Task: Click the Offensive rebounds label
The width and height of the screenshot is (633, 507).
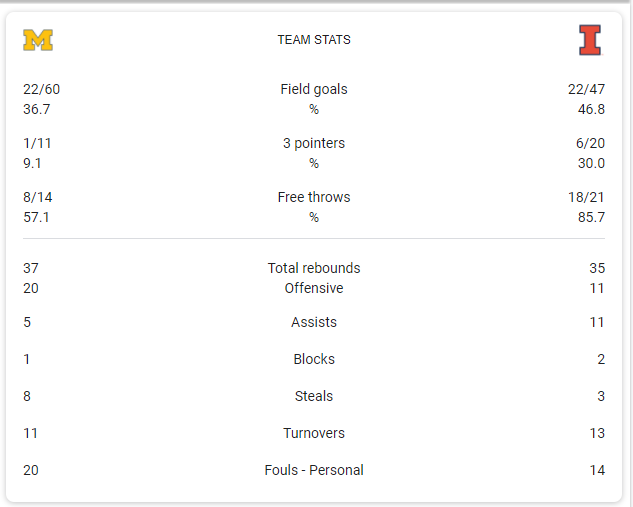Action: [314, 288]
